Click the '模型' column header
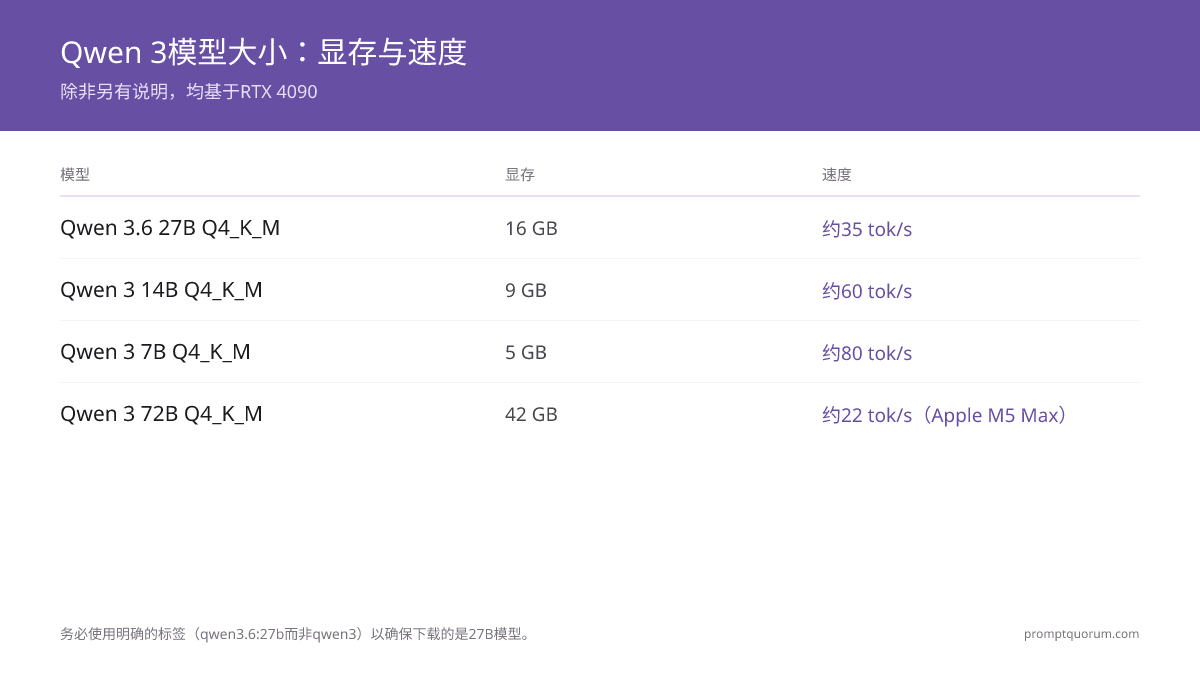This screenshot has height=675, width=1200. [x=75, y=174]
